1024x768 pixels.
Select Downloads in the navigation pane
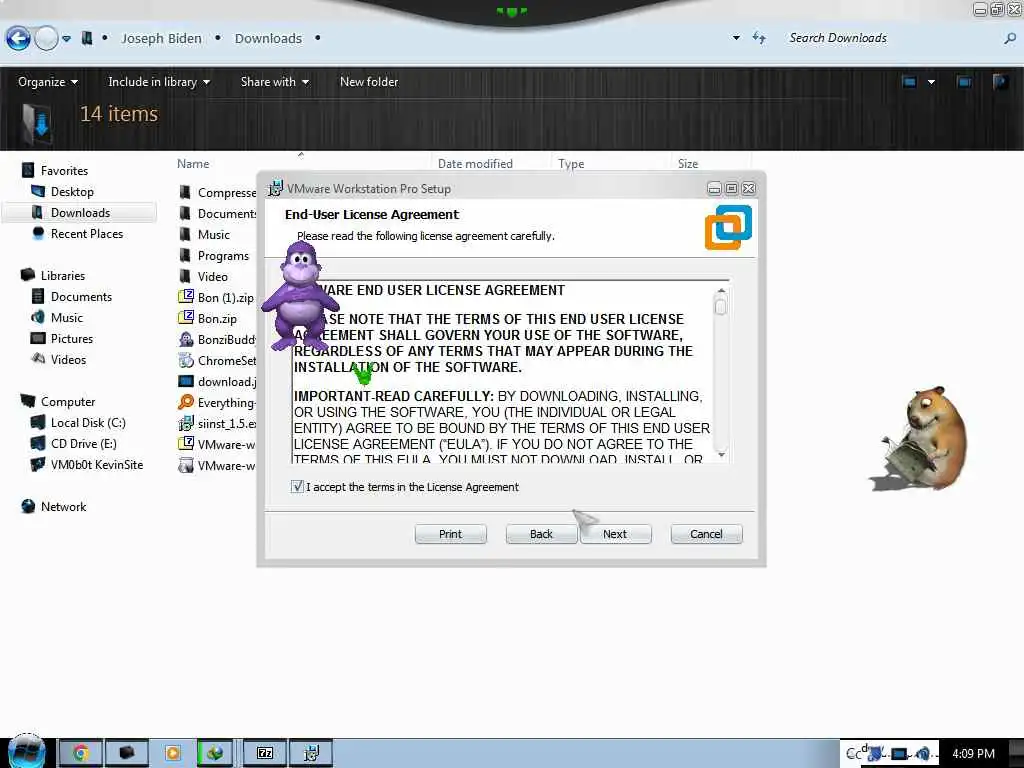[80, 213]
